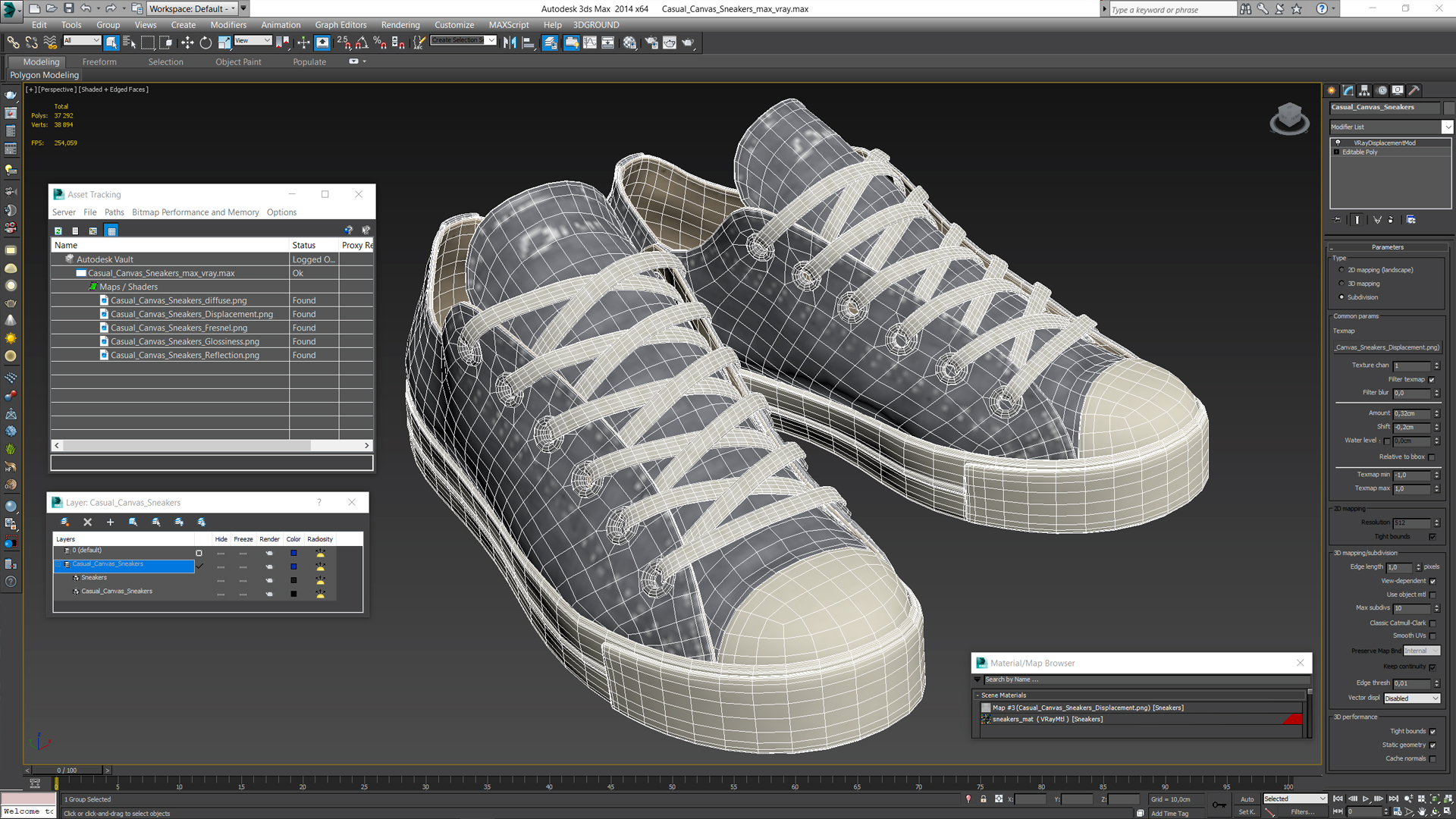The image size is (1456, 819).
Task: Click Select by Name toolbar icon
Action: pyautogui.click(x=129, y=42)
